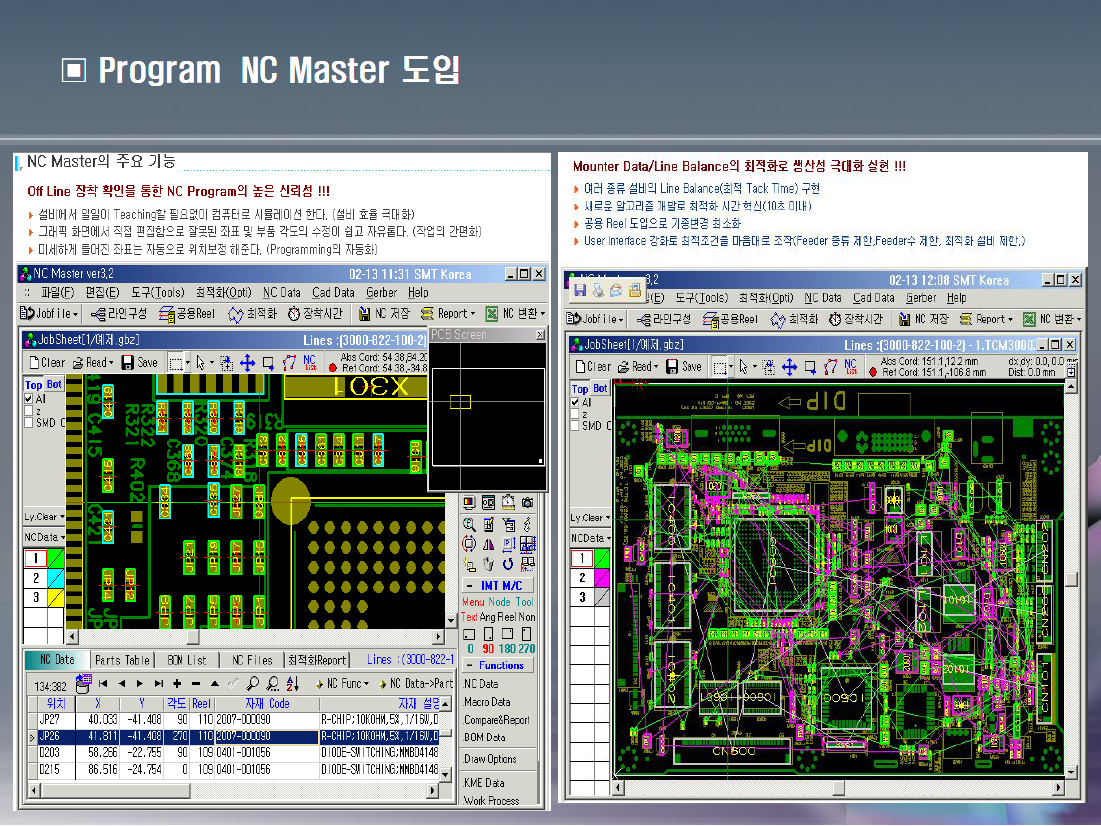Click the cyan swatch for layer 2 in left JobSheet
The height and width of the screenshot is (826, 1101).
pos(55,578)
